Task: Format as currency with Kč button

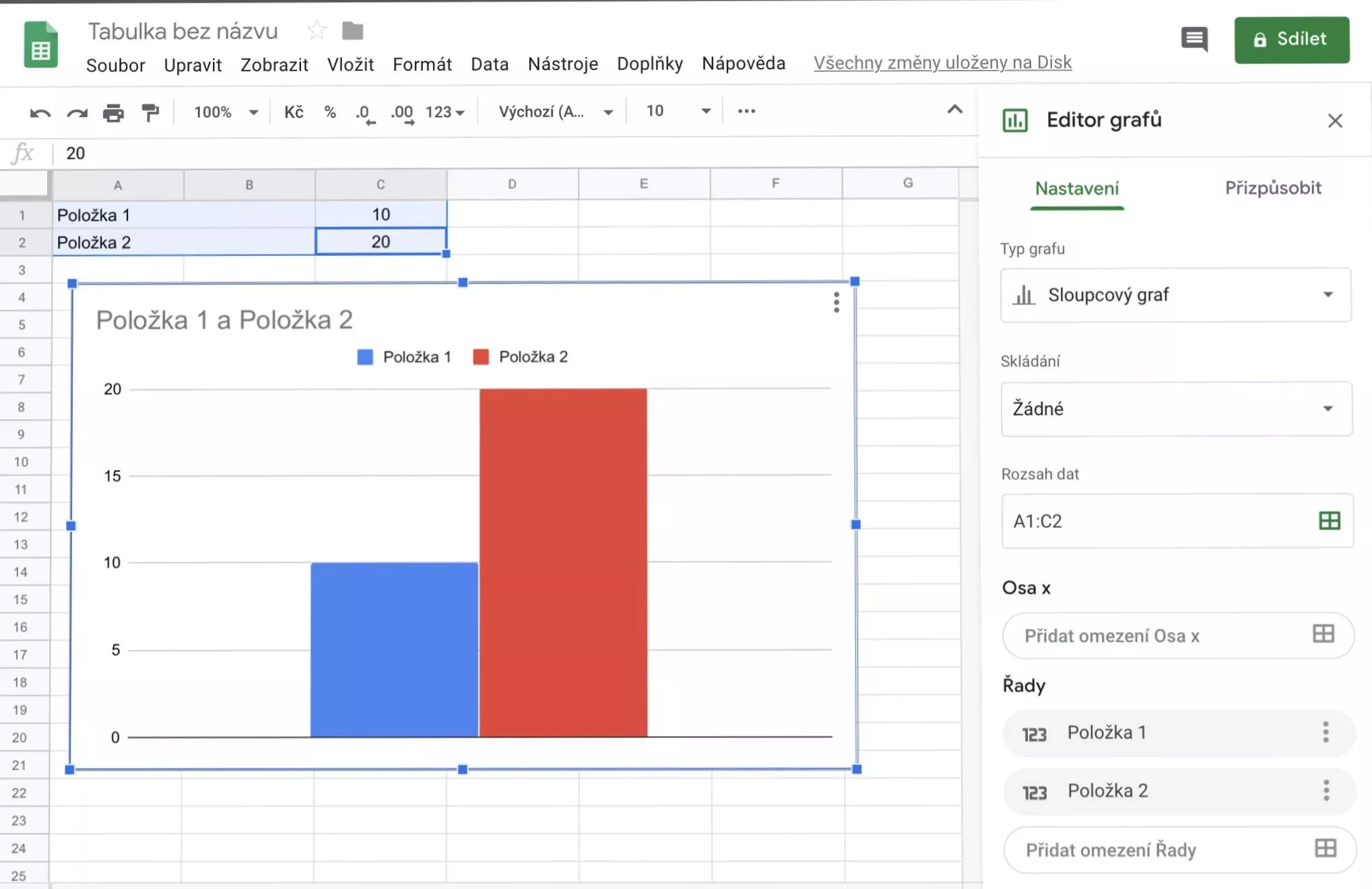Action: point(294,112)
